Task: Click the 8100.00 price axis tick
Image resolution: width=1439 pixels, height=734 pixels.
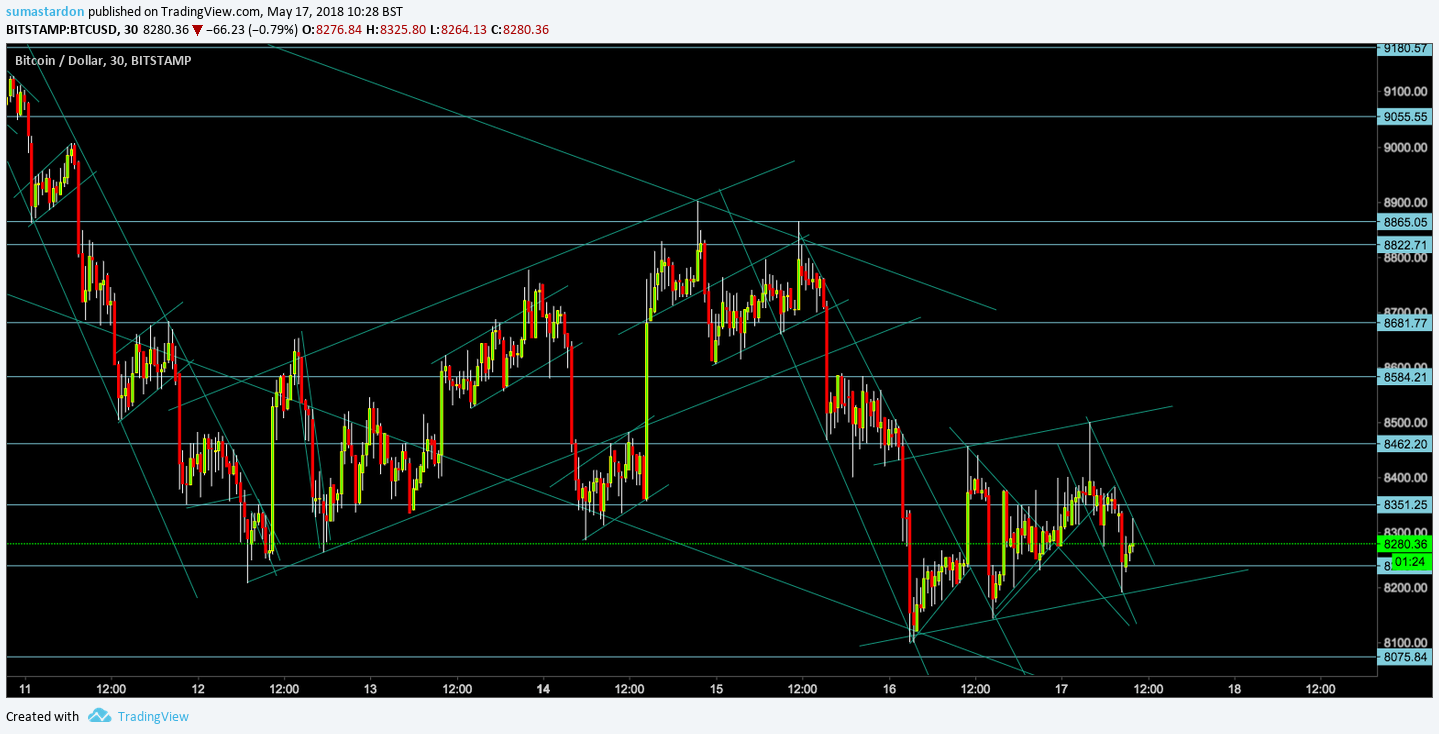Action: coord(1404,642)
